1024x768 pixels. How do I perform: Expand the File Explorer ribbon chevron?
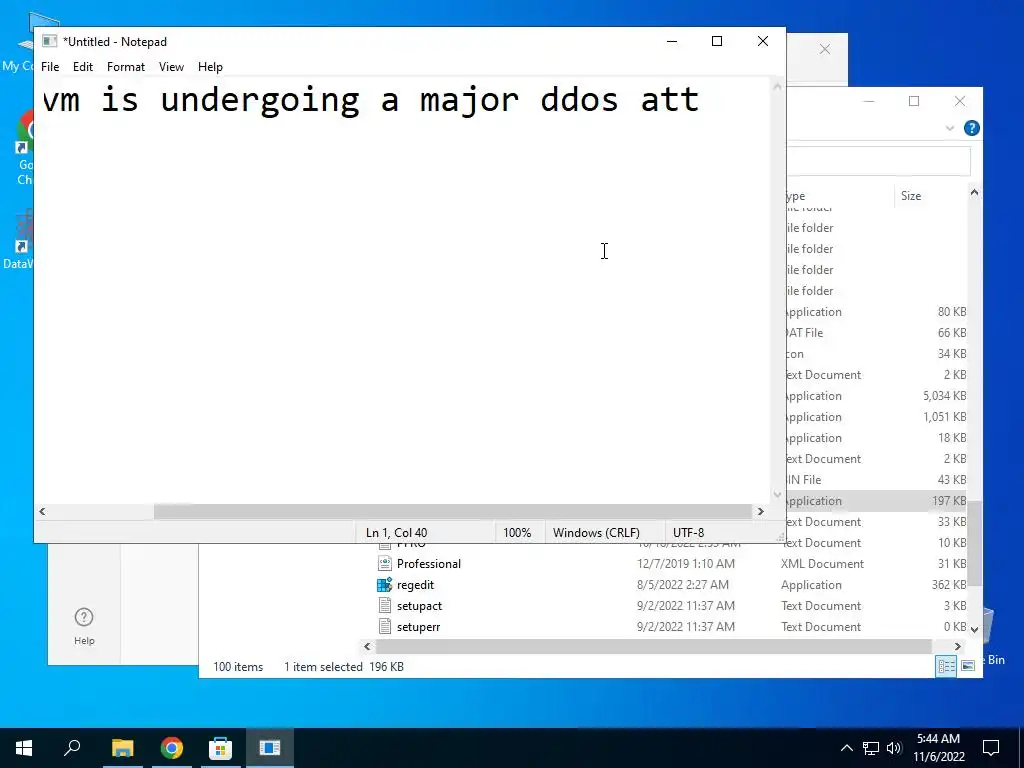click(x=950, y=128)
